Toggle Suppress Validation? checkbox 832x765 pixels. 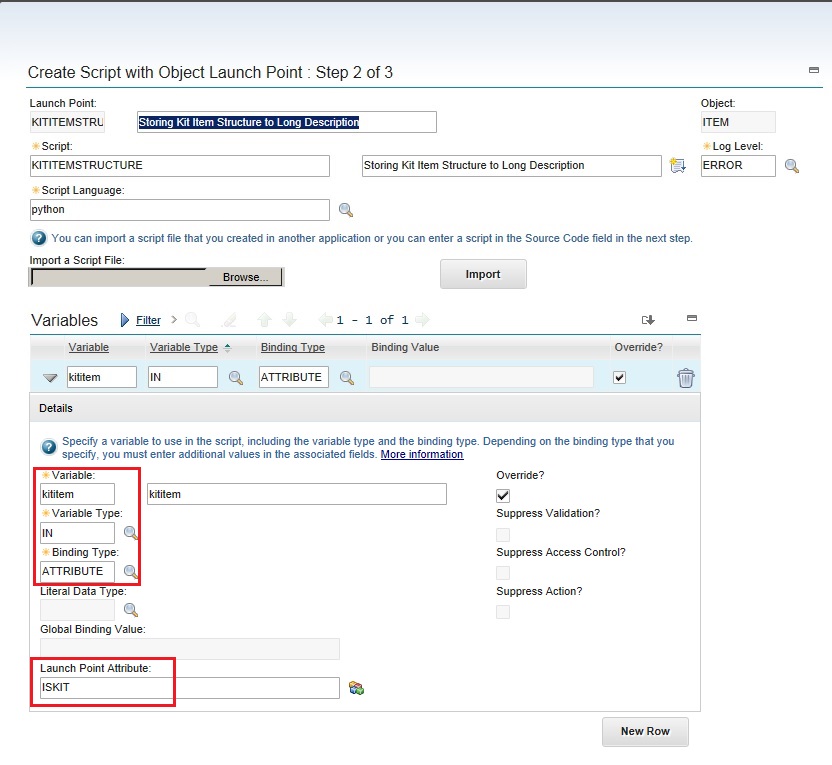(503, 534)
